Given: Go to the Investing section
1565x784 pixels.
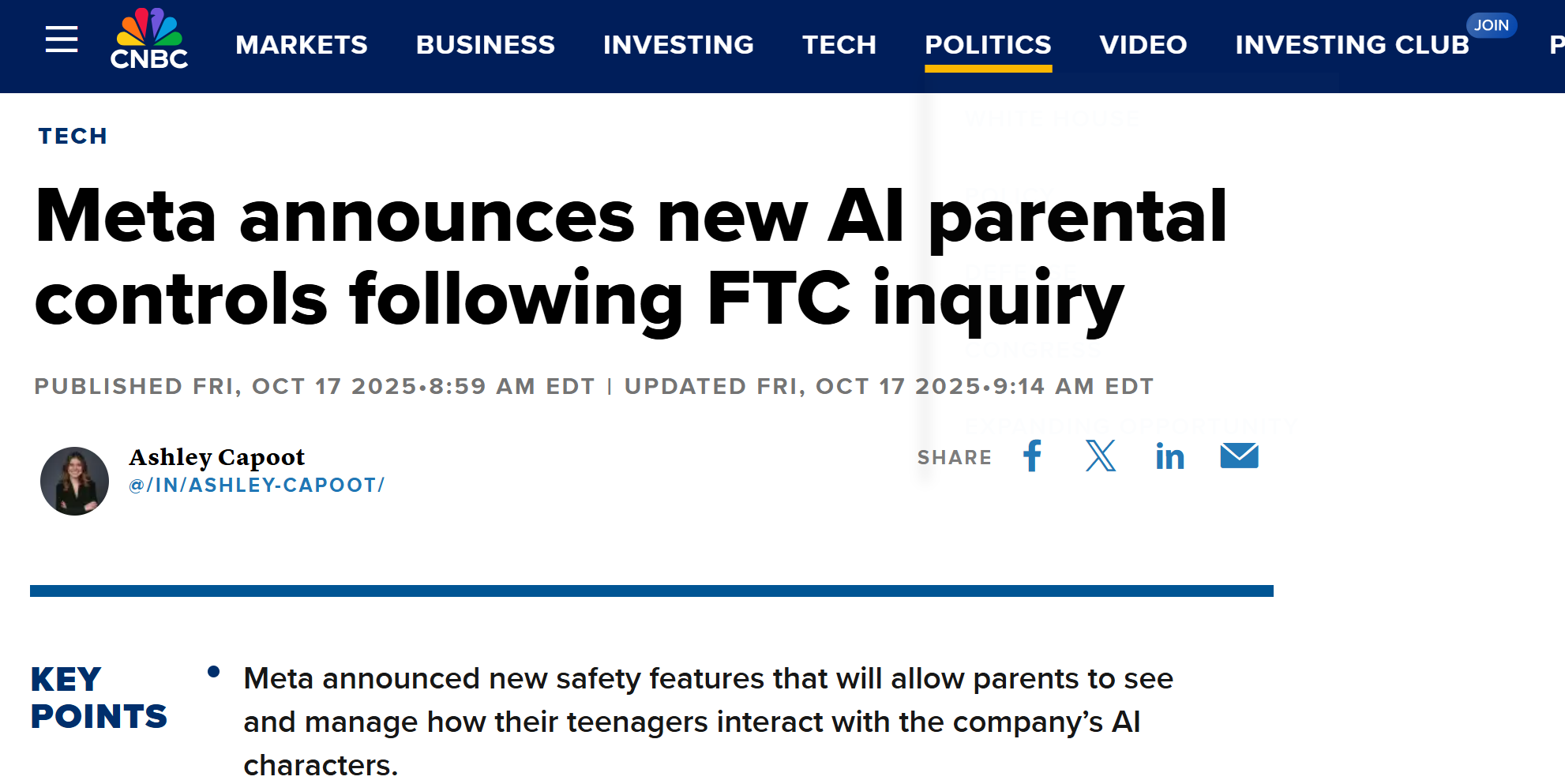Looking at the screenshot, I should coord(678,45).
